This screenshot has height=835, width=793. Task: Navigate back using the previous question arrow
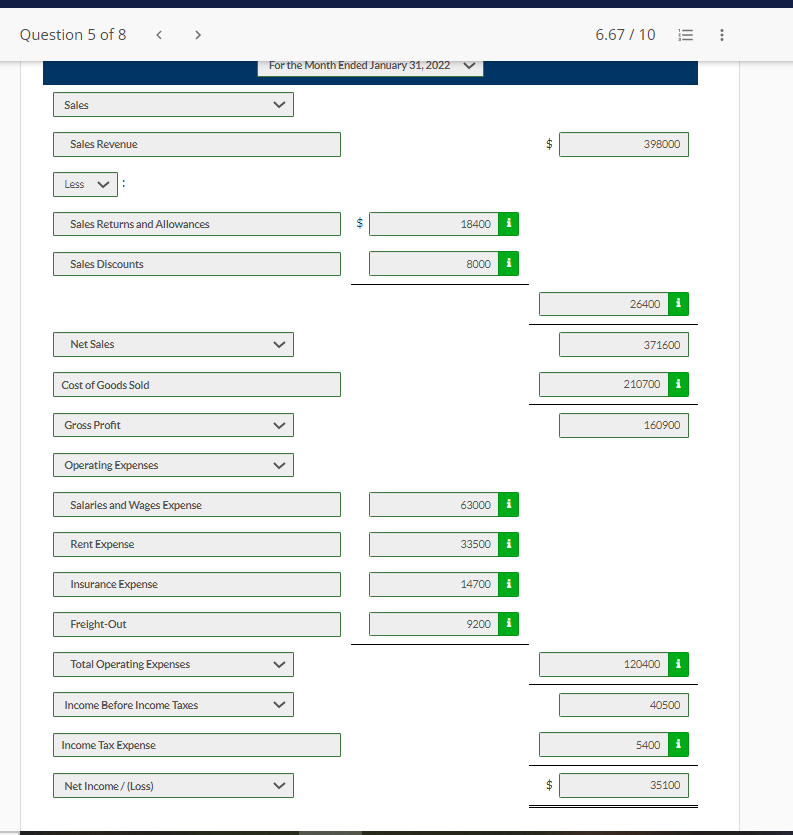pos(159,34)
